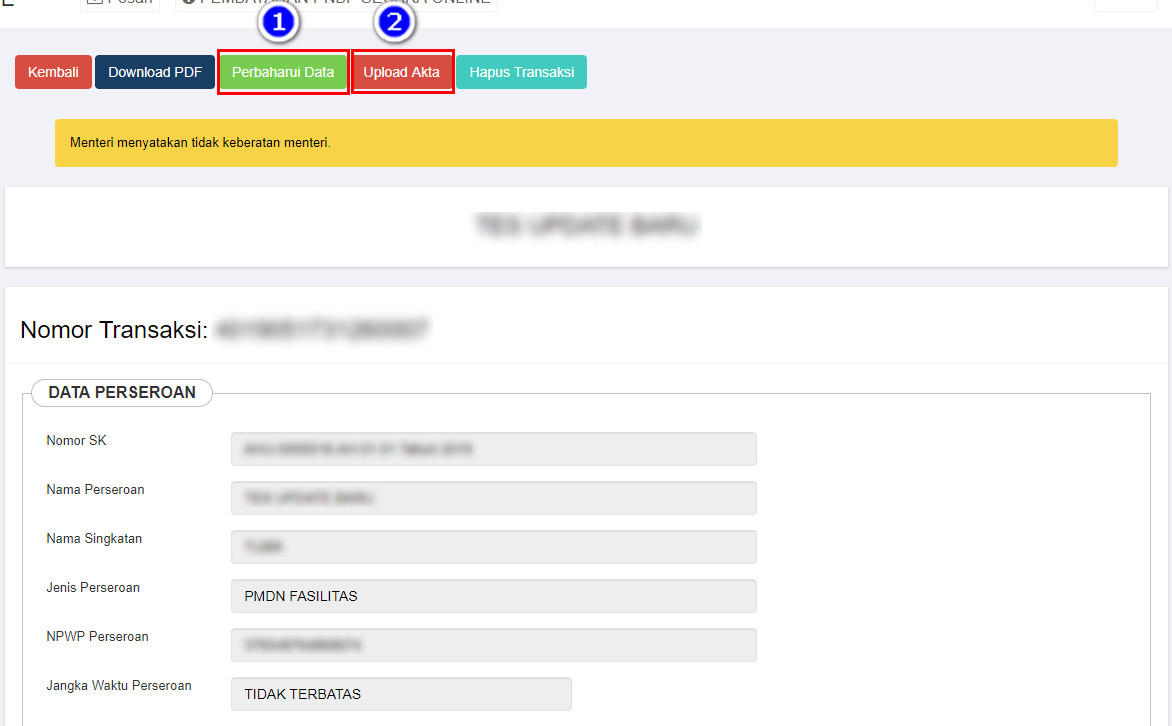Screen dimensions: 1172x726
Task: Select the Nomor SK field
Action: (x=493, y=449)
